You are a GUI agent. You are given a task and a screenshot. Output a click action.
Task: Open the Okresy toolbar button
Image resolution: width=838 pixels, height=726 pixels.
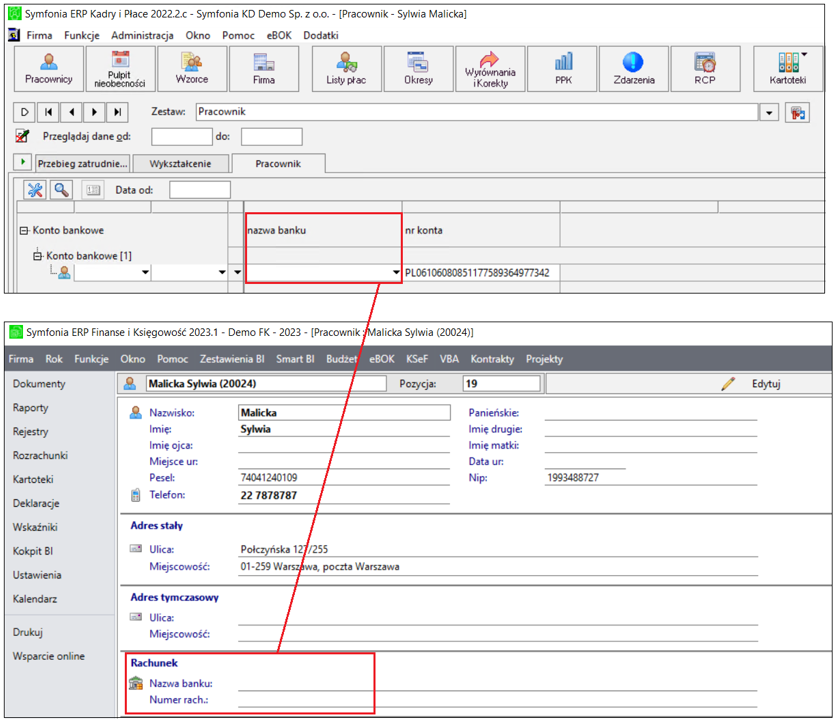pyautogui.click(x=418, y=69)
